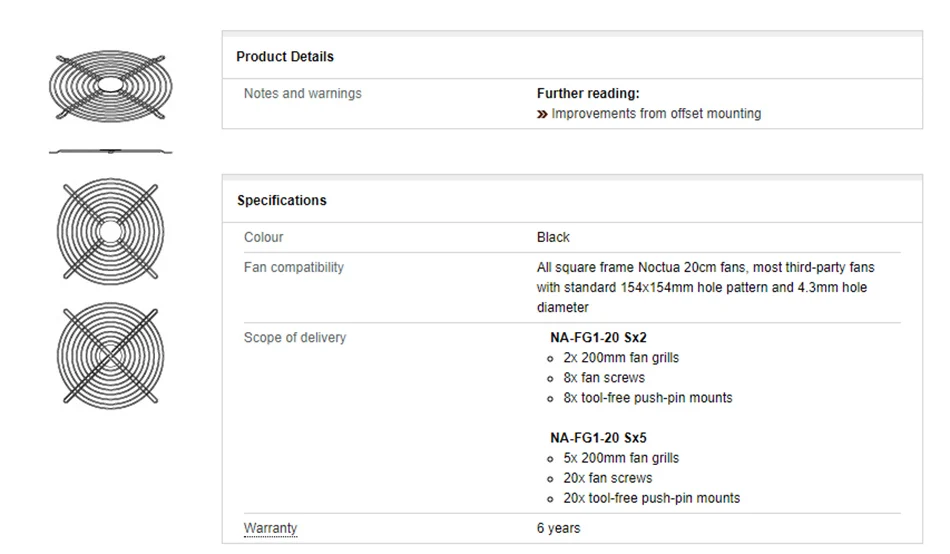The height and width of the screenshot is (554, 950).
Task: Click the underlined Warranty label
Action: 270,528
